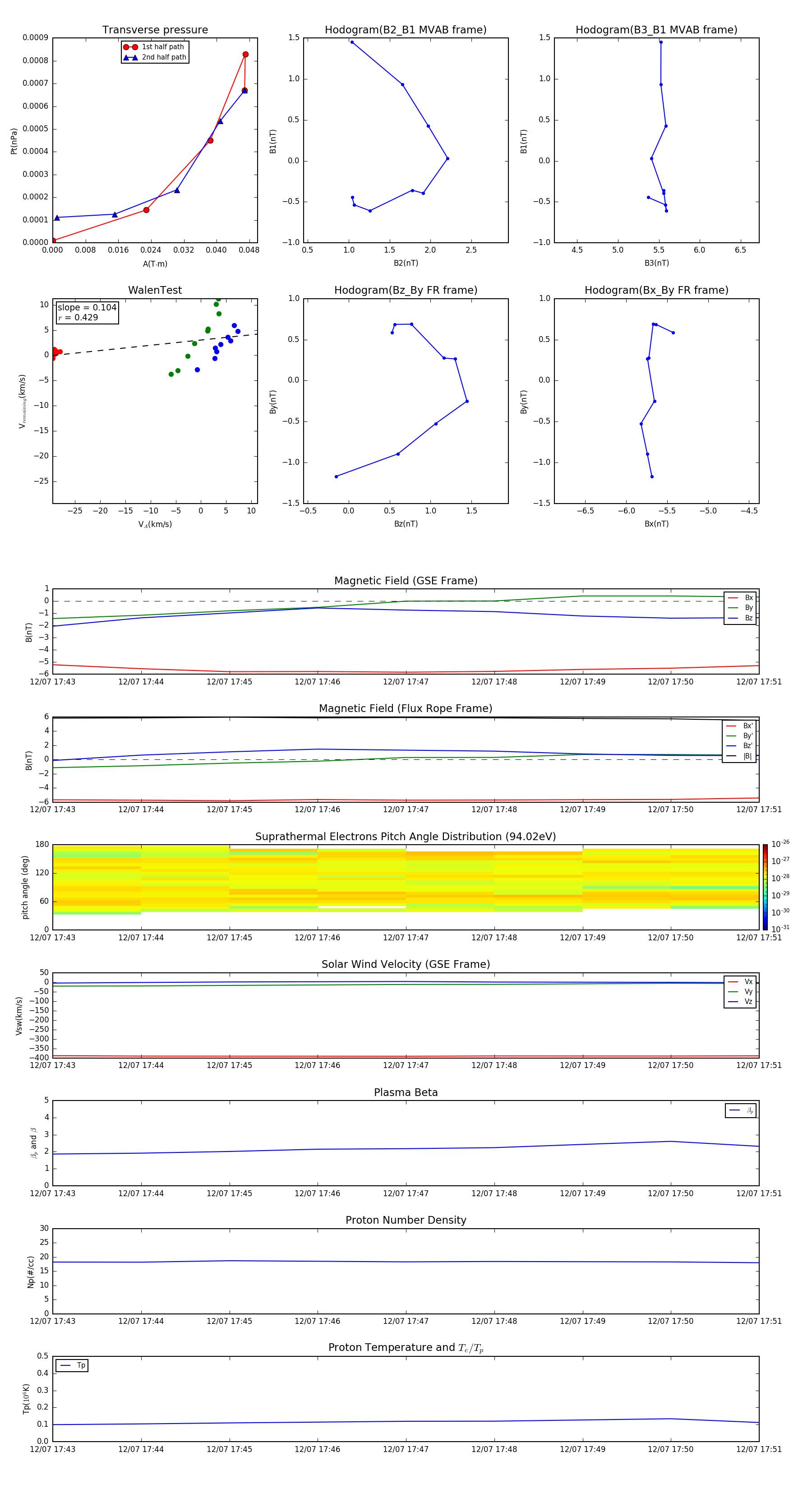Click the "Bx(nT)" x-axis label
Viewport: 812px width, 1489px height.
tap(656, 524)
